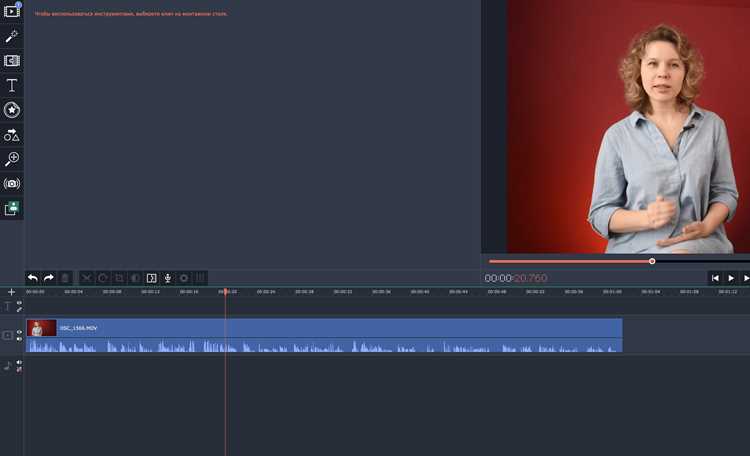The image size is (750, 456).
Task: Open the Callouts shapes tool
Action: [11, 135]
